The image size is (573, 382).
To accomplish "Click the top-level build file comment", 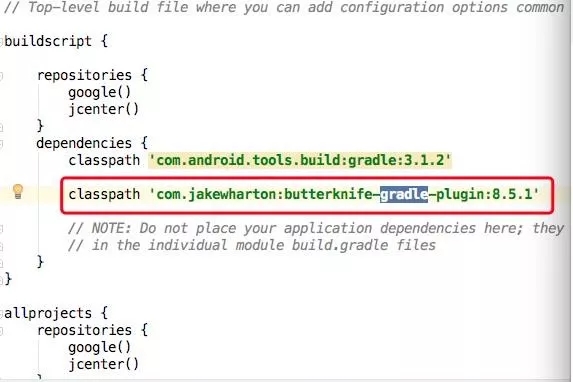I will click(284, 8).
